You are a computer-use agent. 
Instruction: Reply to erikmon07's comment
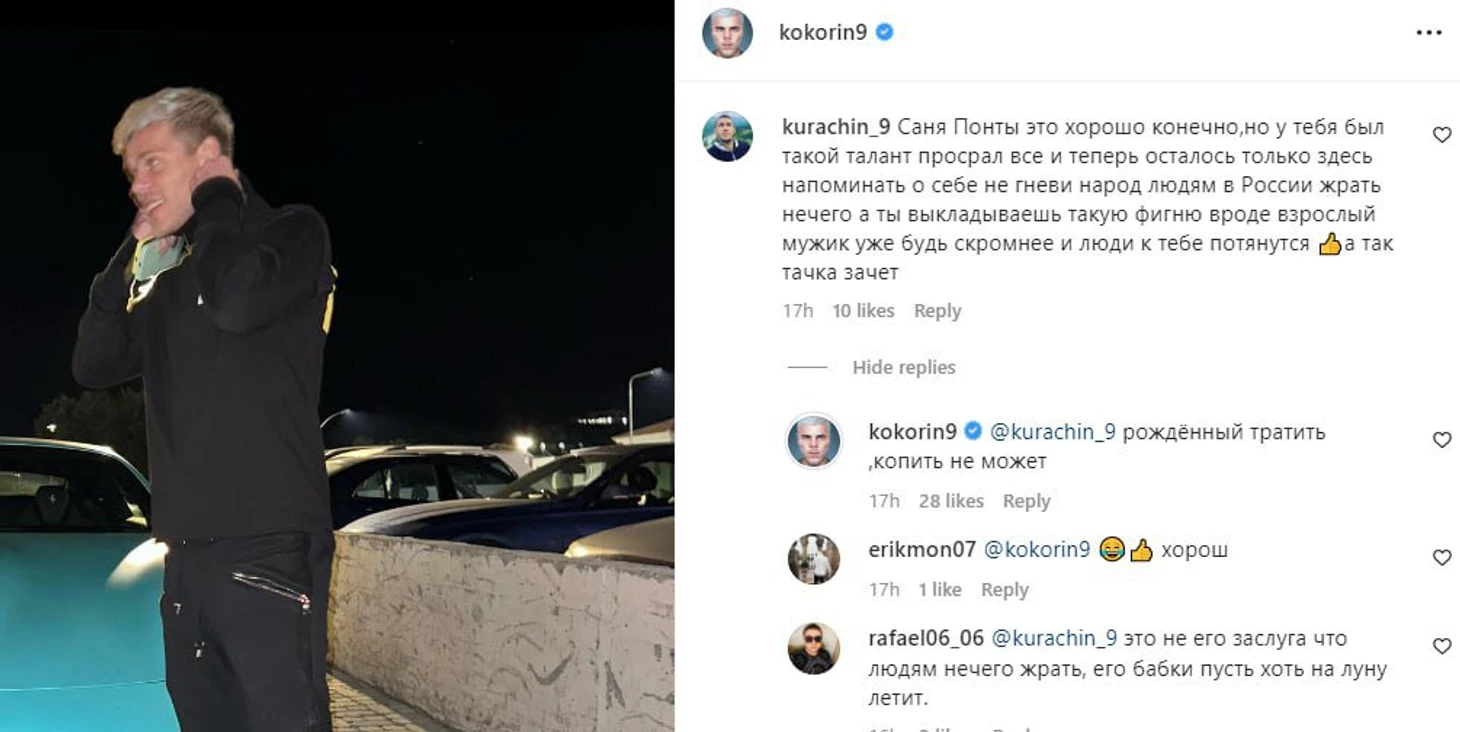(x=1004, y=590)
